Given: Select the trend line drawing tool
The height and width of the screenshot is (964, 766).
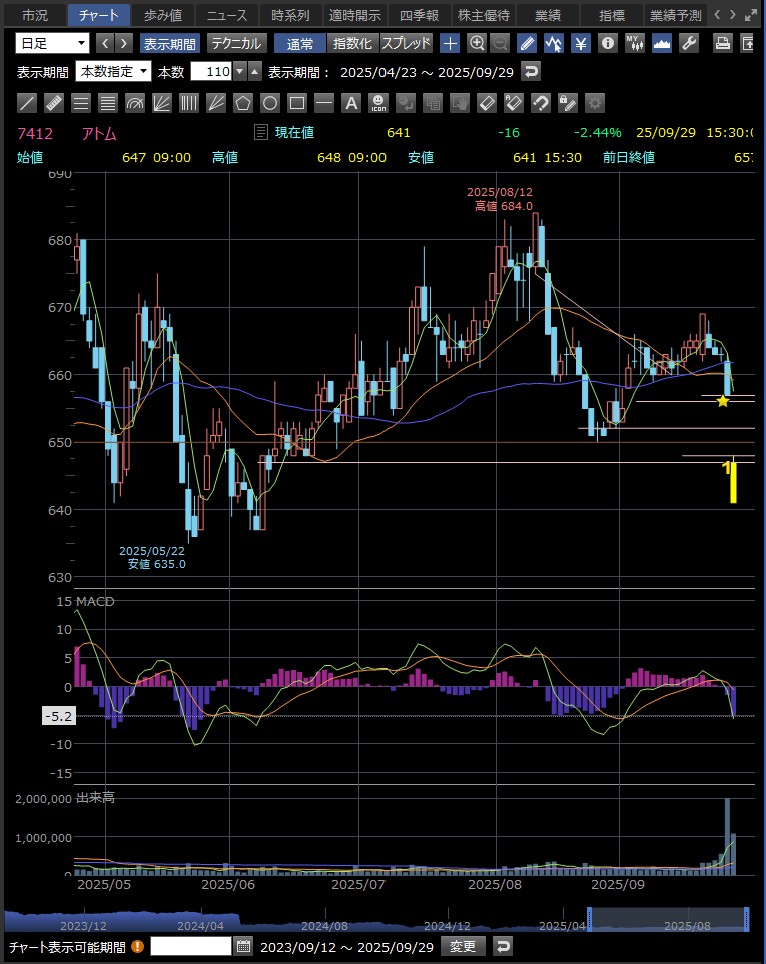Looking at the screenshot, I should 27,102.
